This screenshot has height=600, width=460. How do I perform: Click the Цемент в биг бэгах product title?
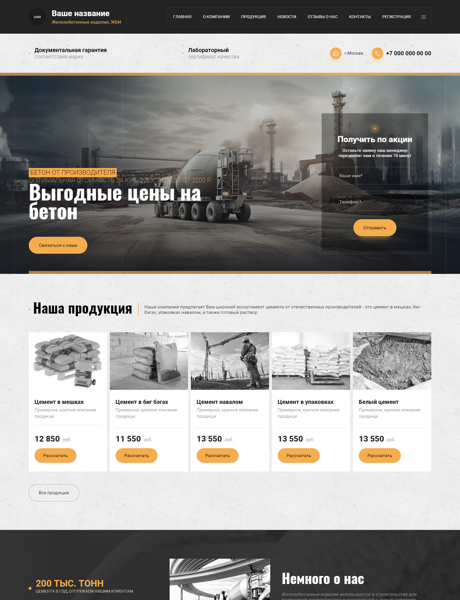(142, 402)
